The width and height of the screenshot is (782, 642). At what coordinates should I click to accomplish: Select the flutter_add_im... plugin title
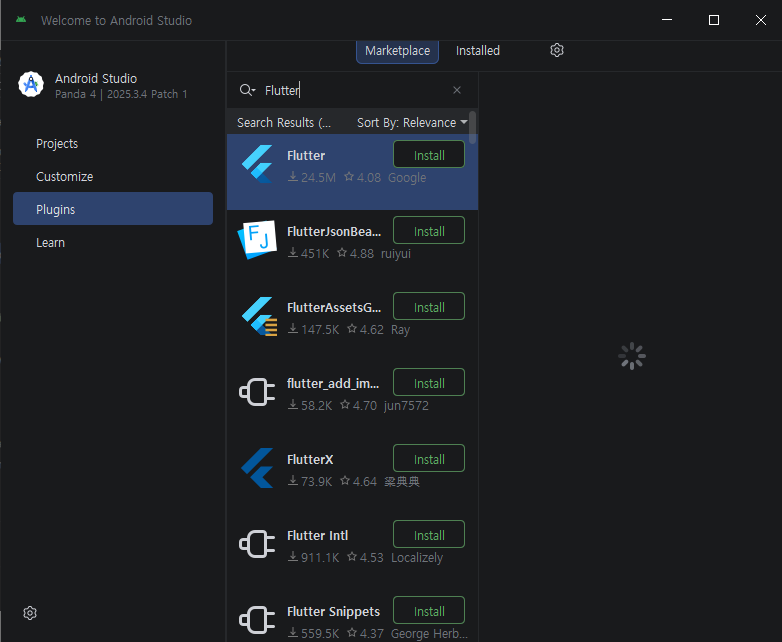(333, 384)
